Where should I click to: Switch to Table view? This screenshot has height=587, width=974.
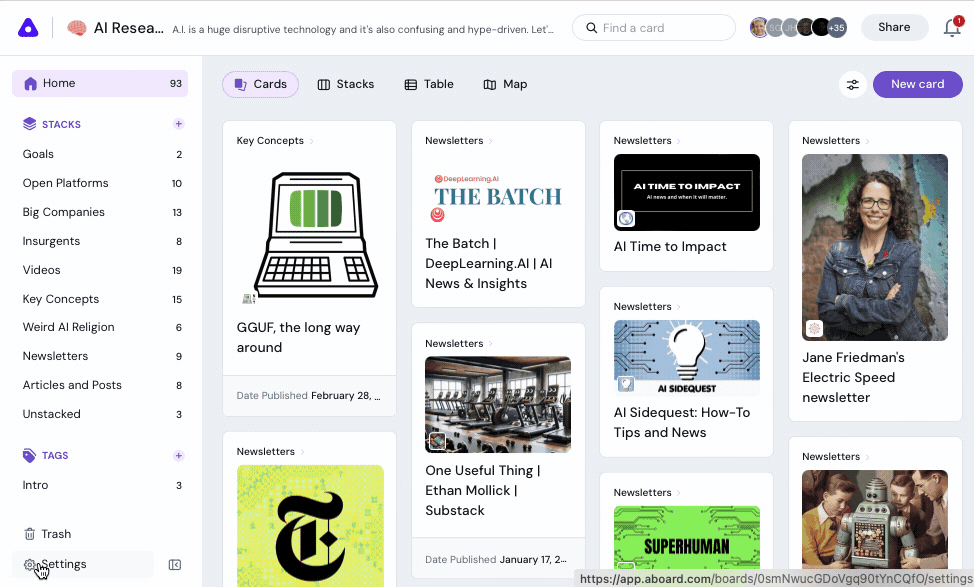pyautogui.click(x=429, y=84)
